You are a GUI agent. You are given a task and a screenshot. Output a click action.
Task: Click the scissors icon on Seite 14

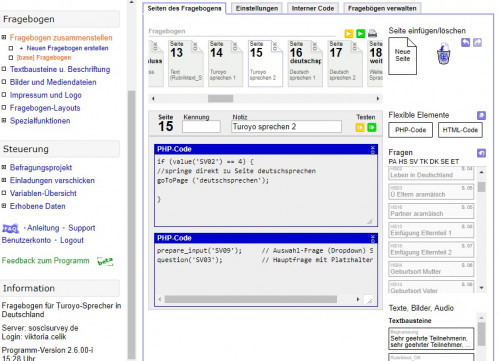235,46
